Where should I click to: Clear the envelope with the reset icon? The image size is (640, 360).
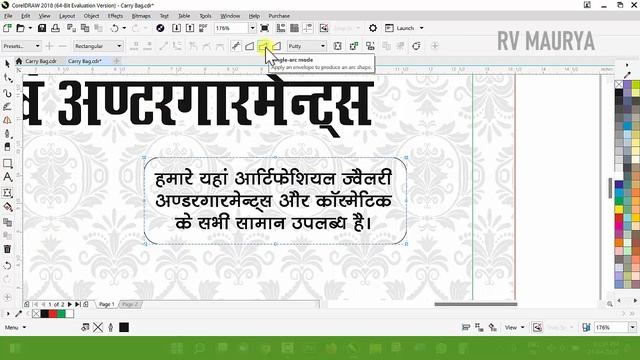click(416, 46)
